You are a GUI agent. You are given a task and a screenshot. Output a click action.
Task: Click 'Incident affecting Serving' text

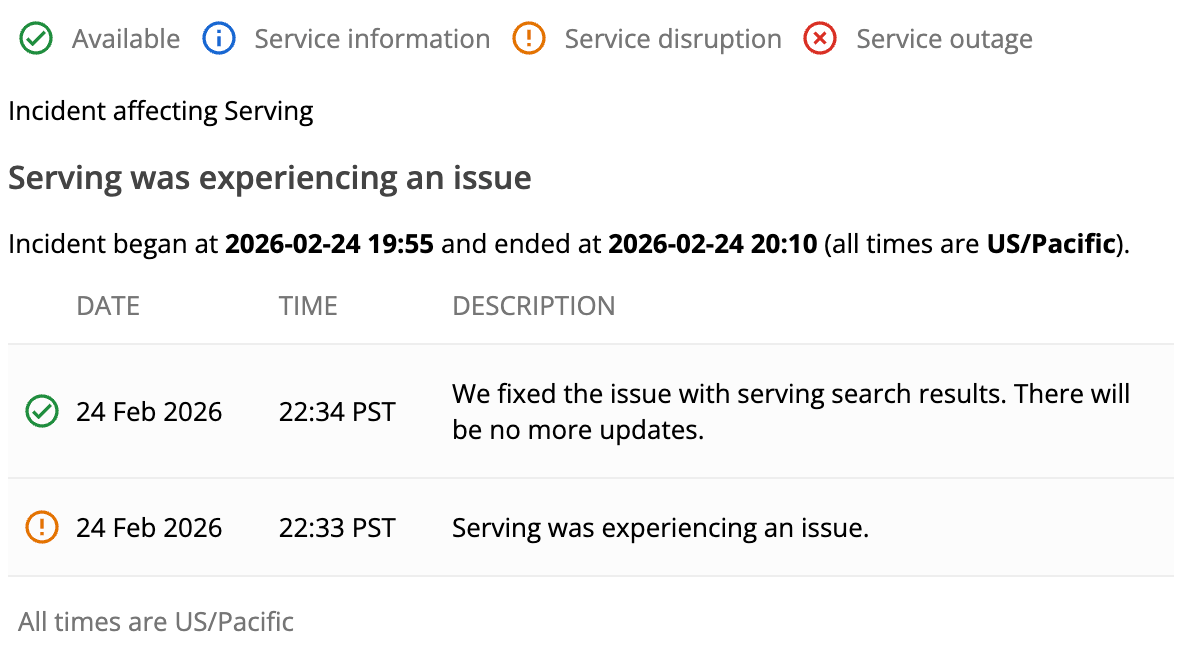click(x=161, y=111)
